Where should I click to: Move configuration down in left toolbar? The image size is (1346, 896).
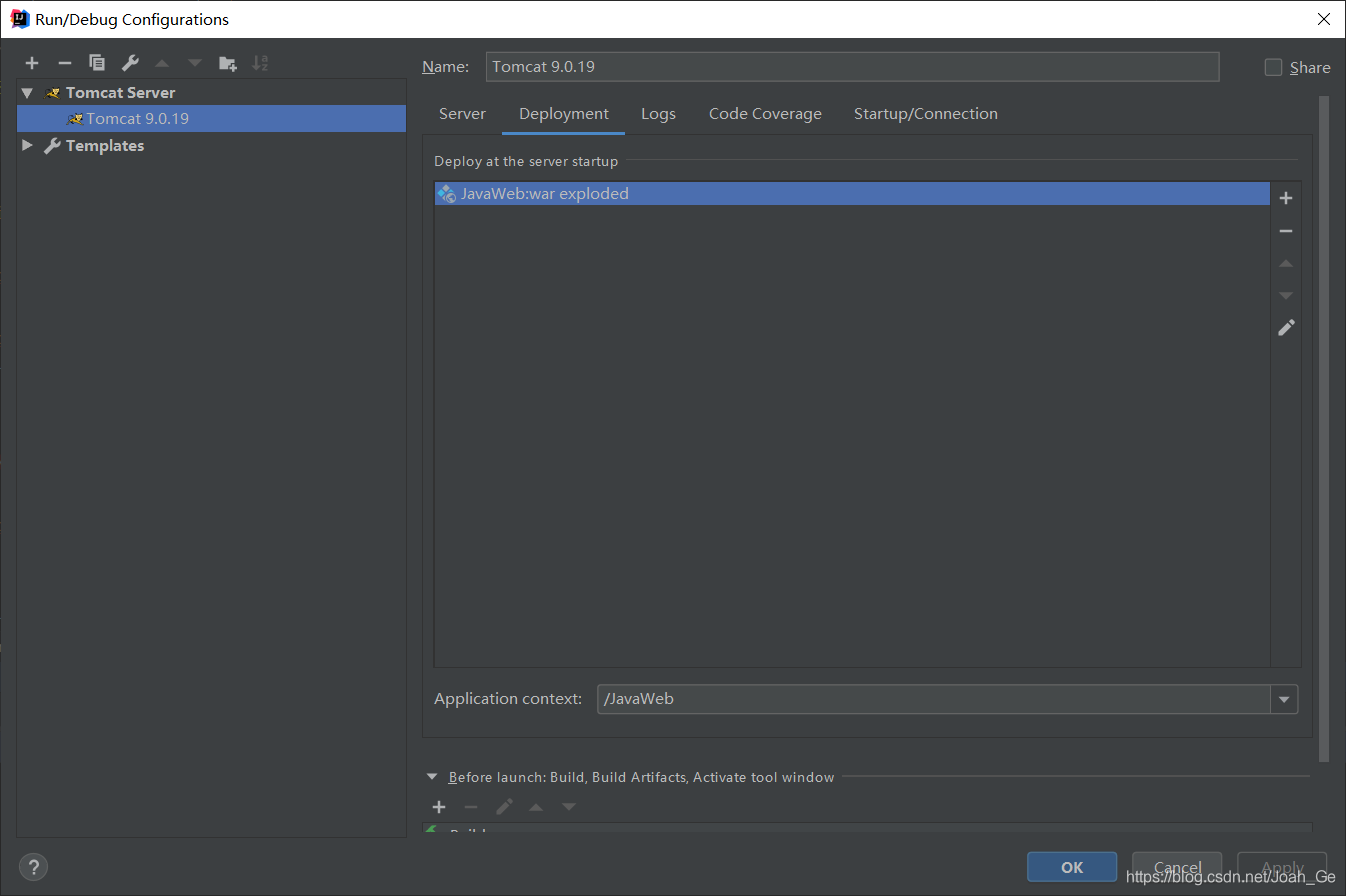click(195, 63)
